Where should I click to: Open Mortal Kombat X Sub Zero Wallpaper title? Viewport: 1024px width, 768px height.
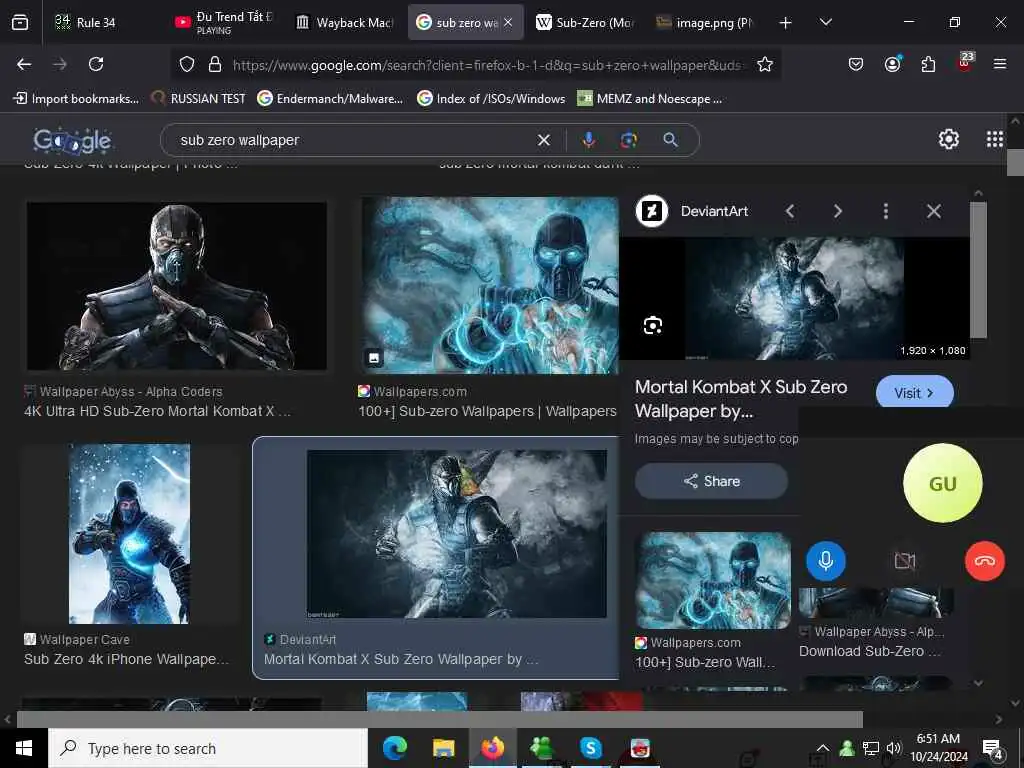(741, 399)
